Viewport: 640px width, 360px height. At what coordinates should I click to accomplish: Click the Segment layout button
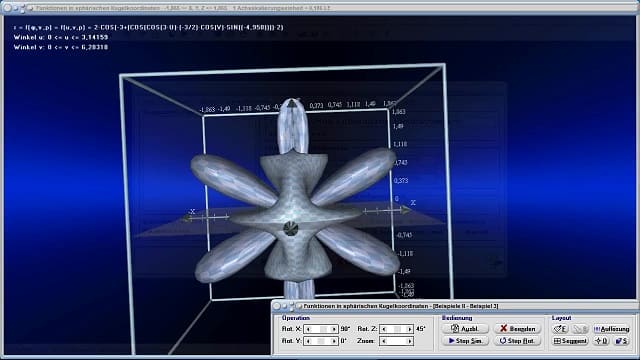571,341
